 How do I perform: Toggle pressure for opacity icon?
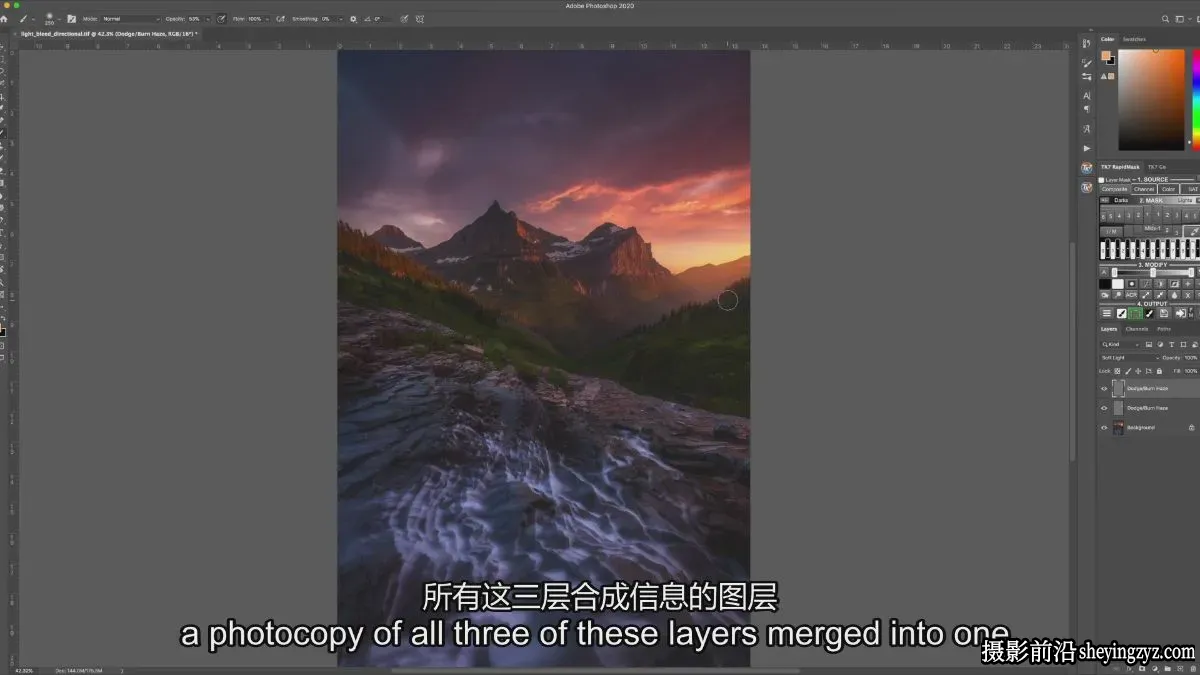221,19
